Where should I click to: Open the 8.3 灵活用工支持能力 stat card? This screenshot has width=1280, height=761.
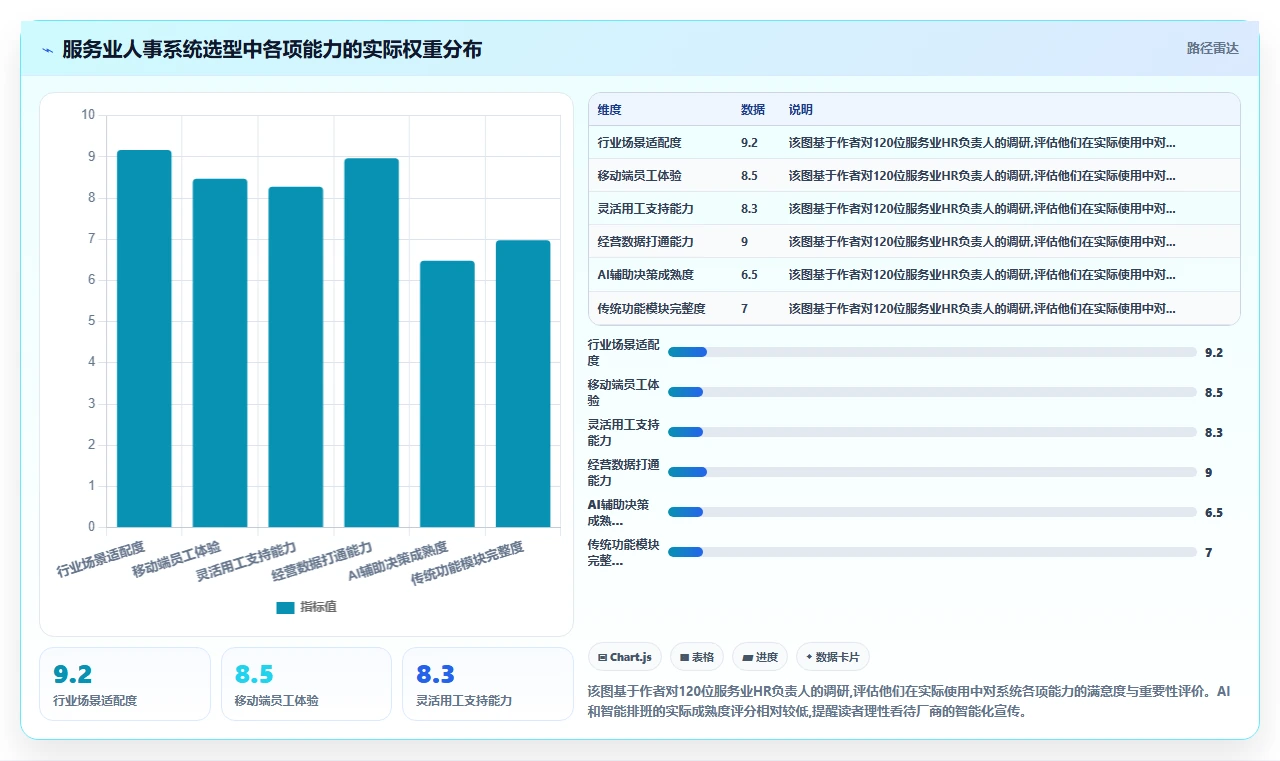click(x=488, y=684)
